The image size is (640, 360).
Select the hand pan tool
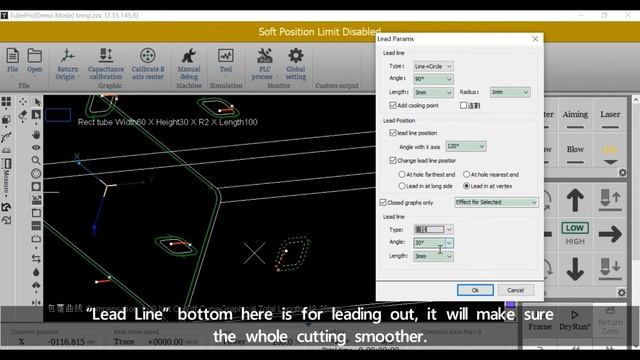point(36,134)
